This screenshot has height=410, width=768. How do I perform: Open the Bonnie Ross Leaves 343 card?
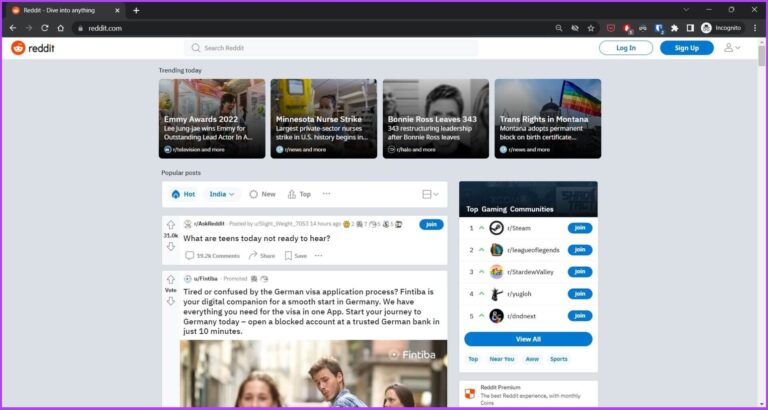click(436, 119)
